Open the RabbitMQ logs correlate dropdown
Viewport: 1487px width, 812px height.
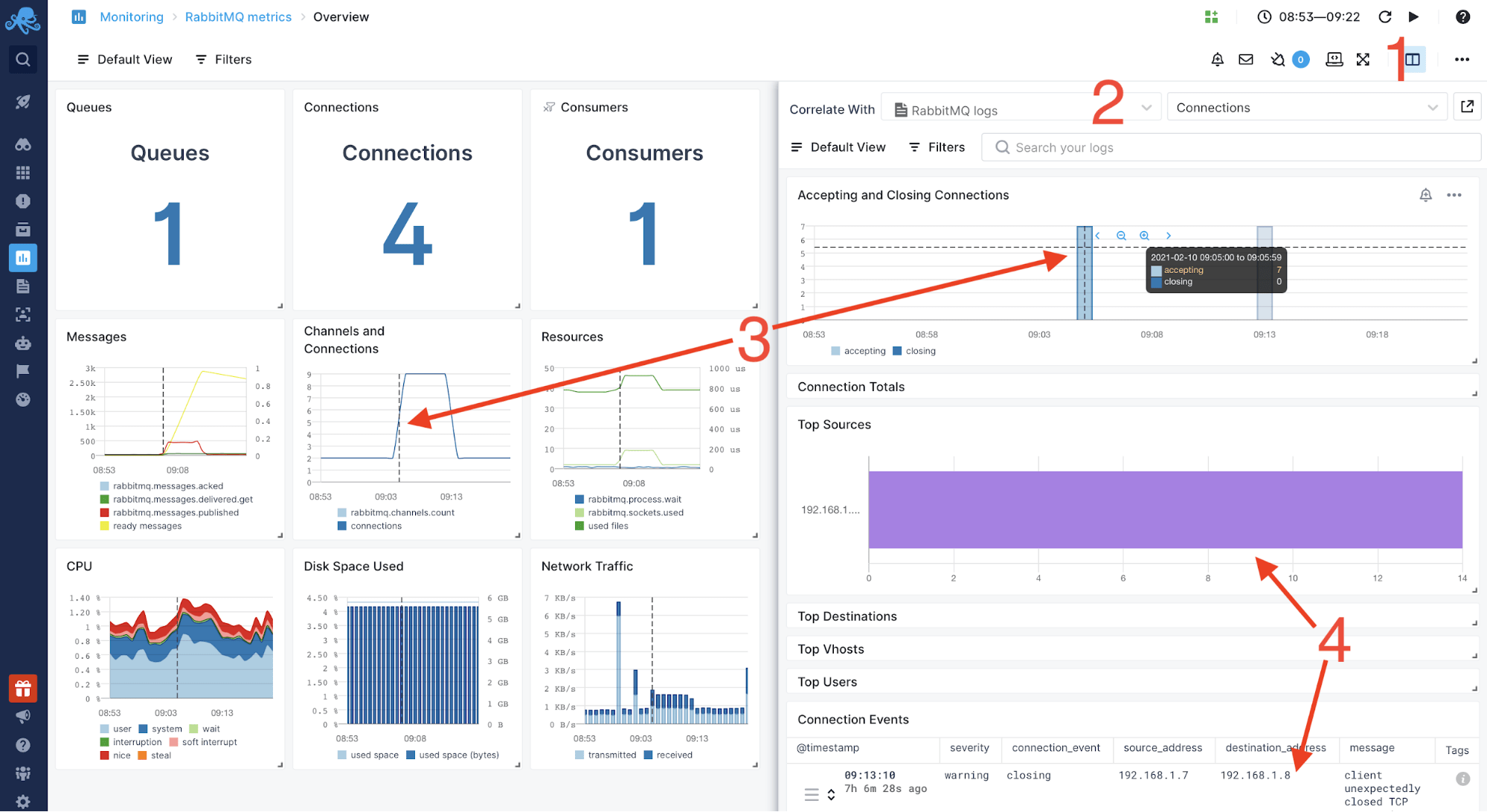point(1021,108)
